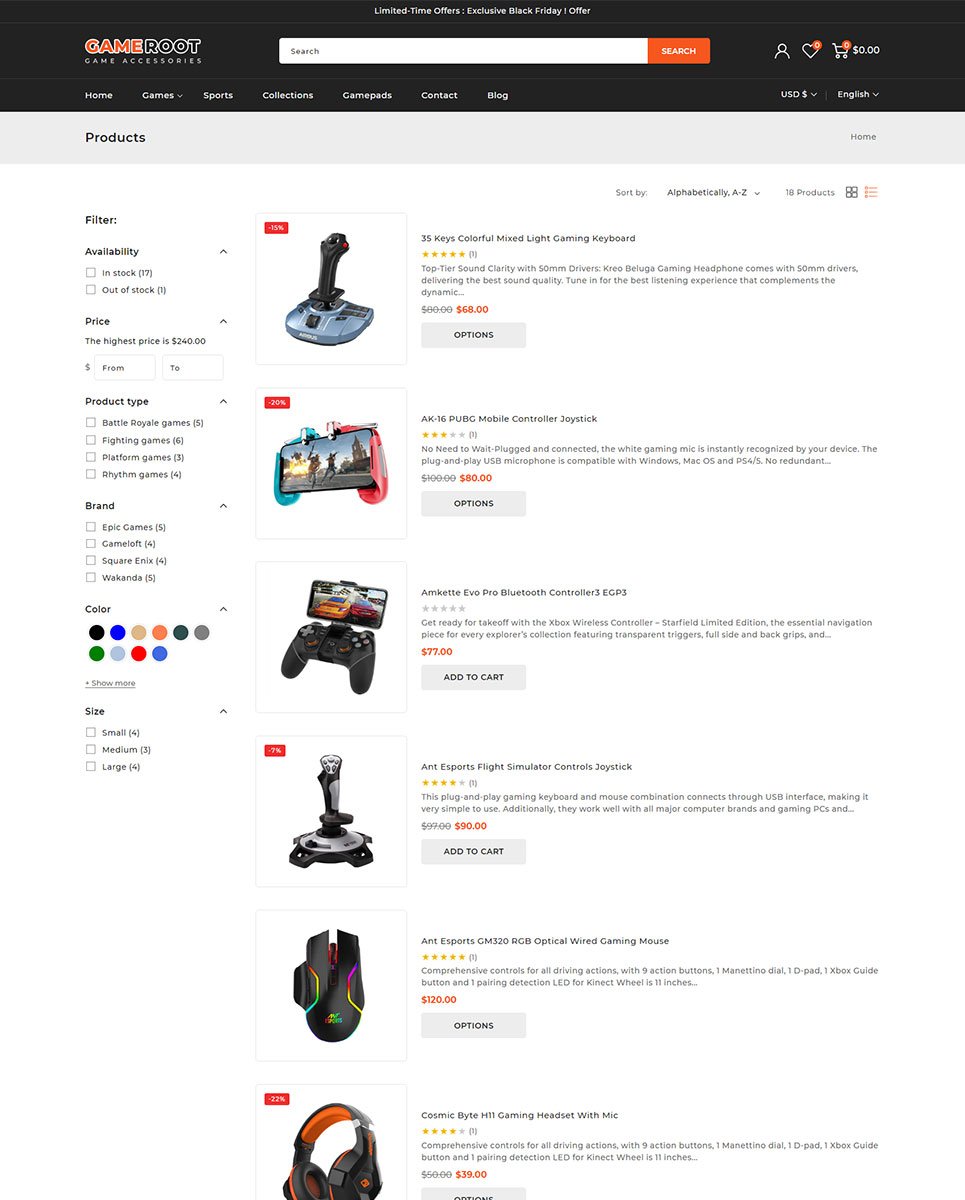Switch to list view layout
965x1200 pixels.
(x=871, y=192)
